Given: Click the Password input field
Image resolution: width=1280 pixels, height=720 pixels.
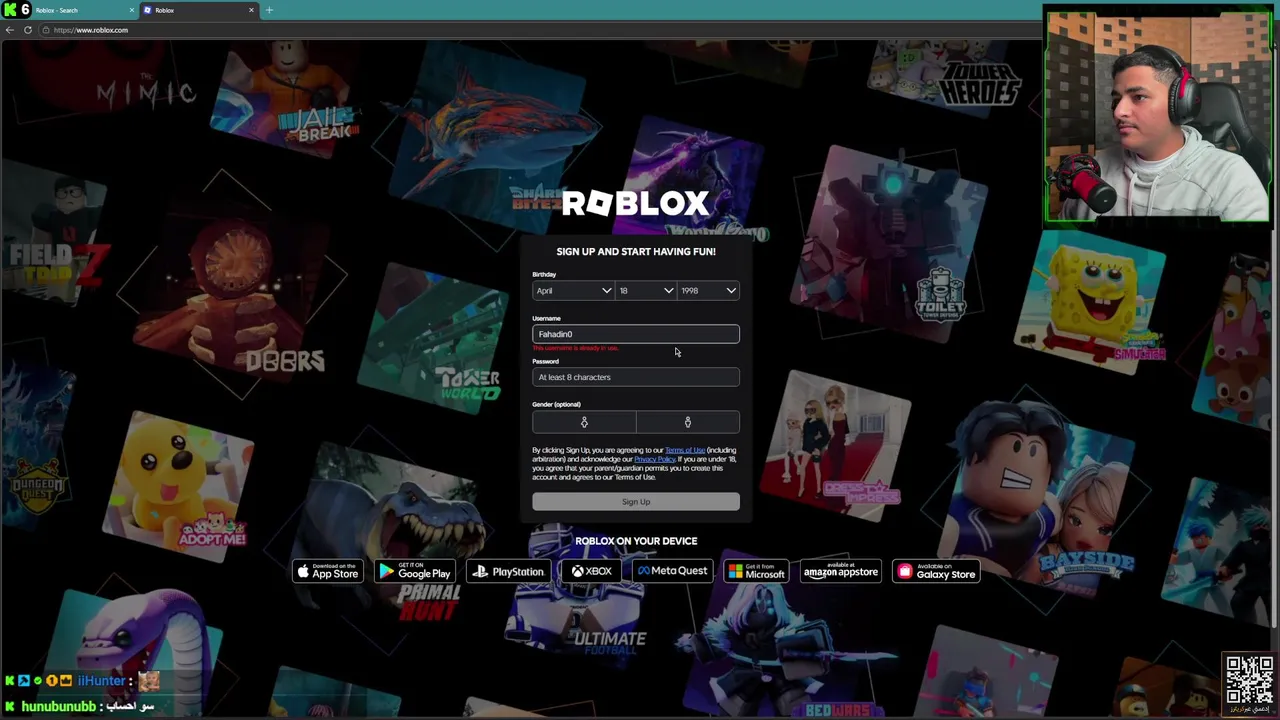Looking at the screenshot, I should tap(636, 377).
